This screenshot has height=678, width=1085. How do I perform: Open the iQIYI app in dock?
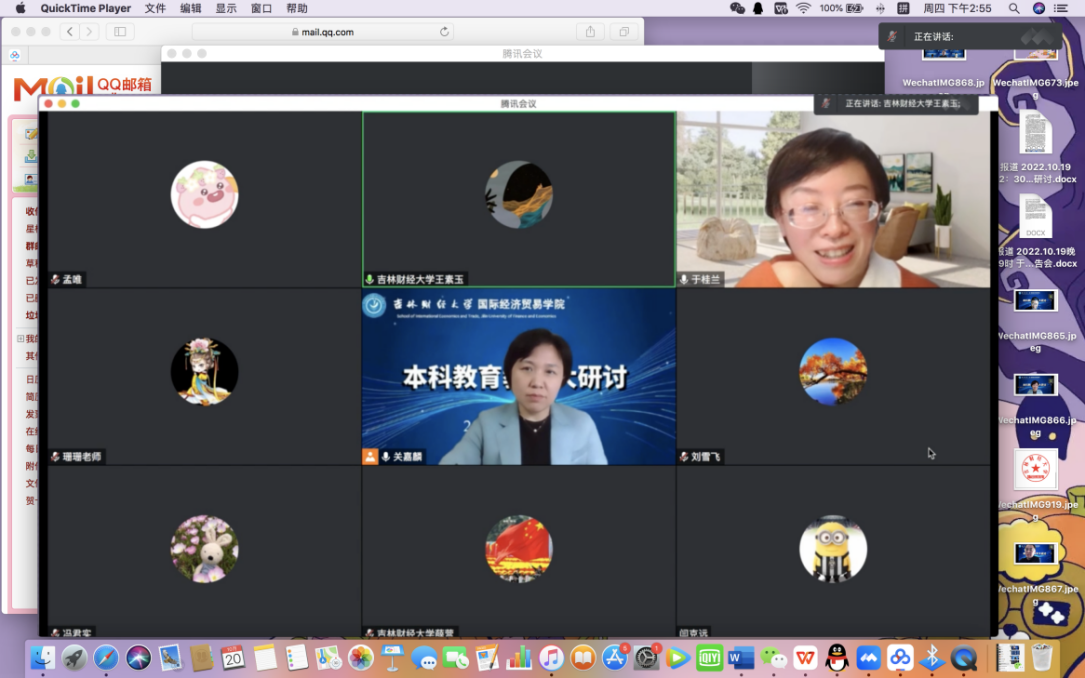[709, 658]
